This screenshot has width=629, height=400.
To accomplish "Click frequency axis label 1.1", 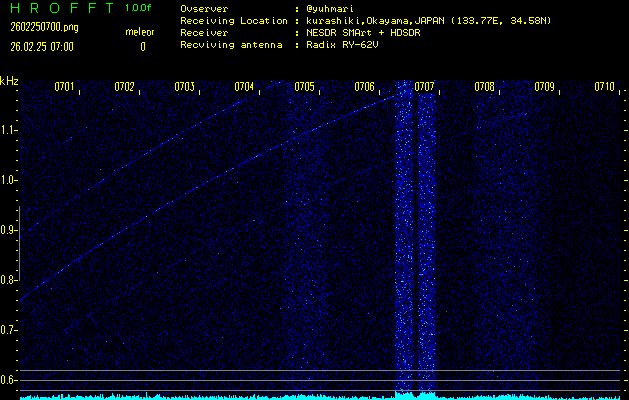I will pyautogui.click(x=8, y=130).
